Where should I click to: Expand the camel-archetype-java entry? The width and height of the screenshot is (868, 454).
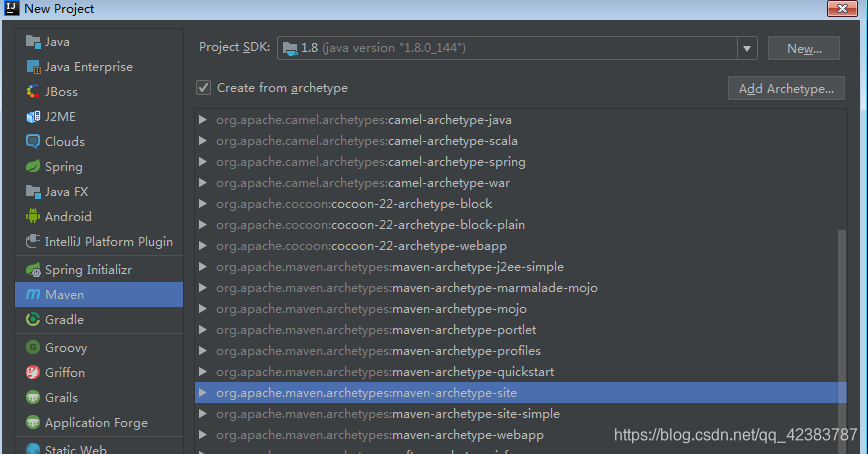click(x=203, y=120)
